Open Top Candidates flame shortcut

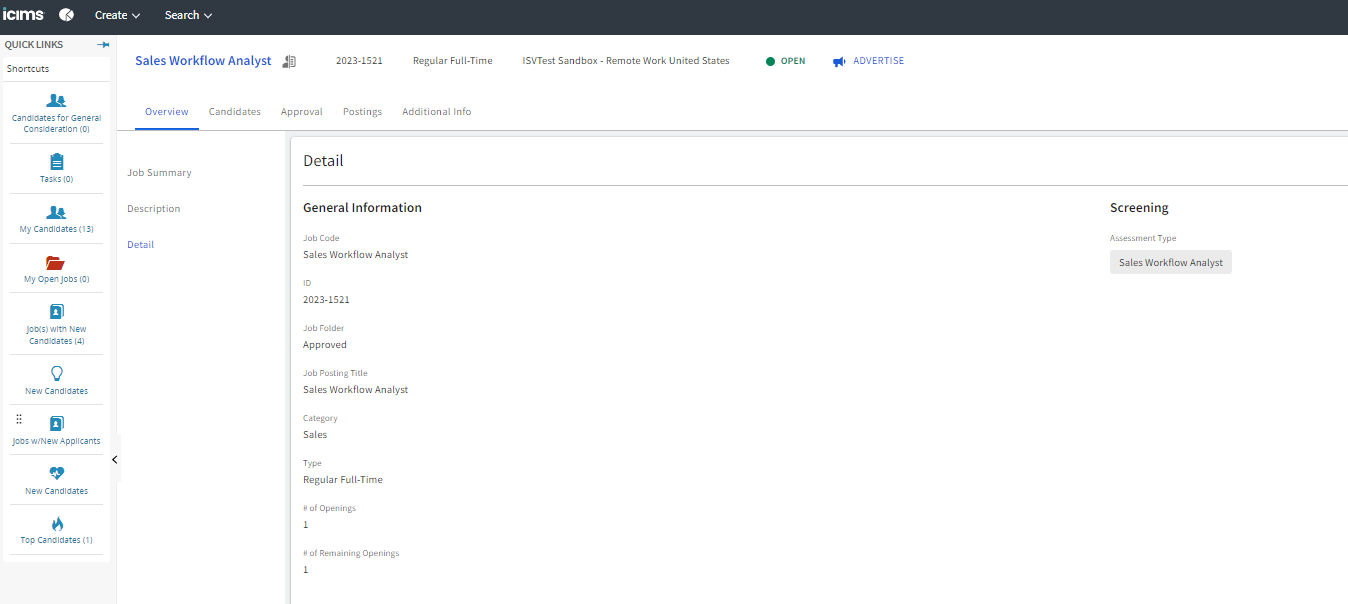(x=56, y=524)
